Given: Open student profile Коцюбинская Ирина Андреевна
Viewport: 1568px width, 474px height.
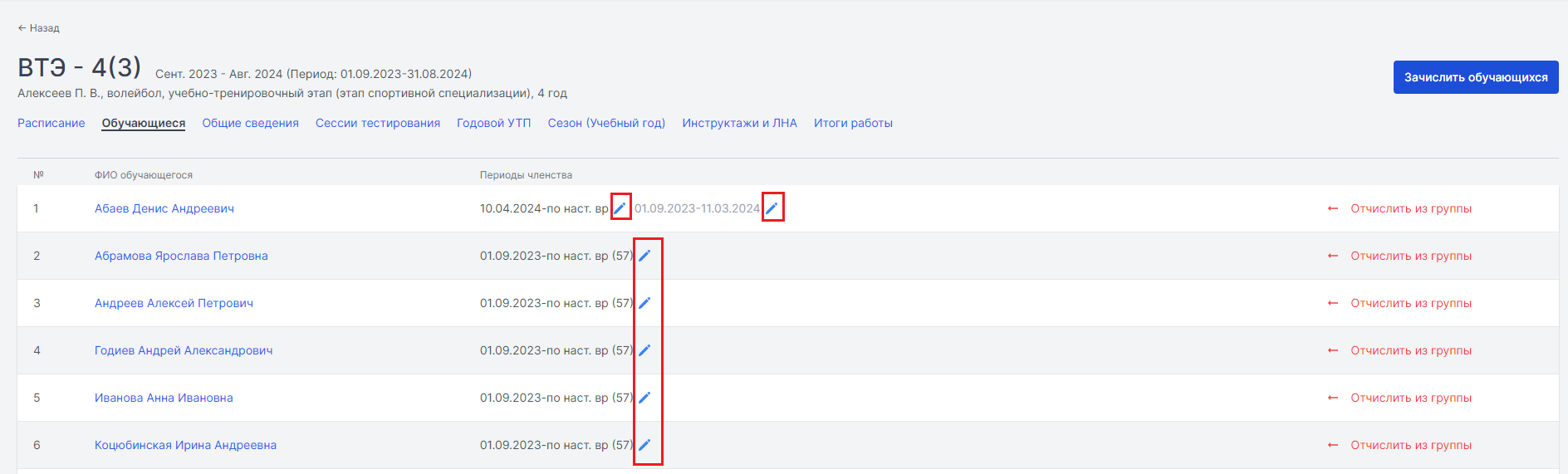Looking at the screenshot, I should (x=185, y=445).
